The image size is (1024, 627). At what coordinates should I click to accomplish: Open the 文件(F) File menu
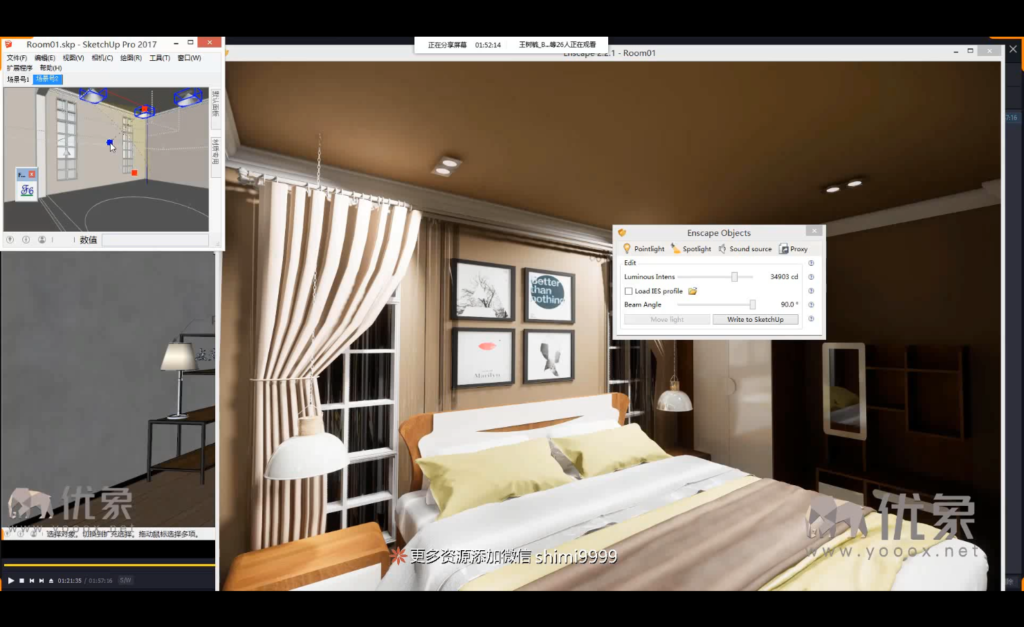17,58
